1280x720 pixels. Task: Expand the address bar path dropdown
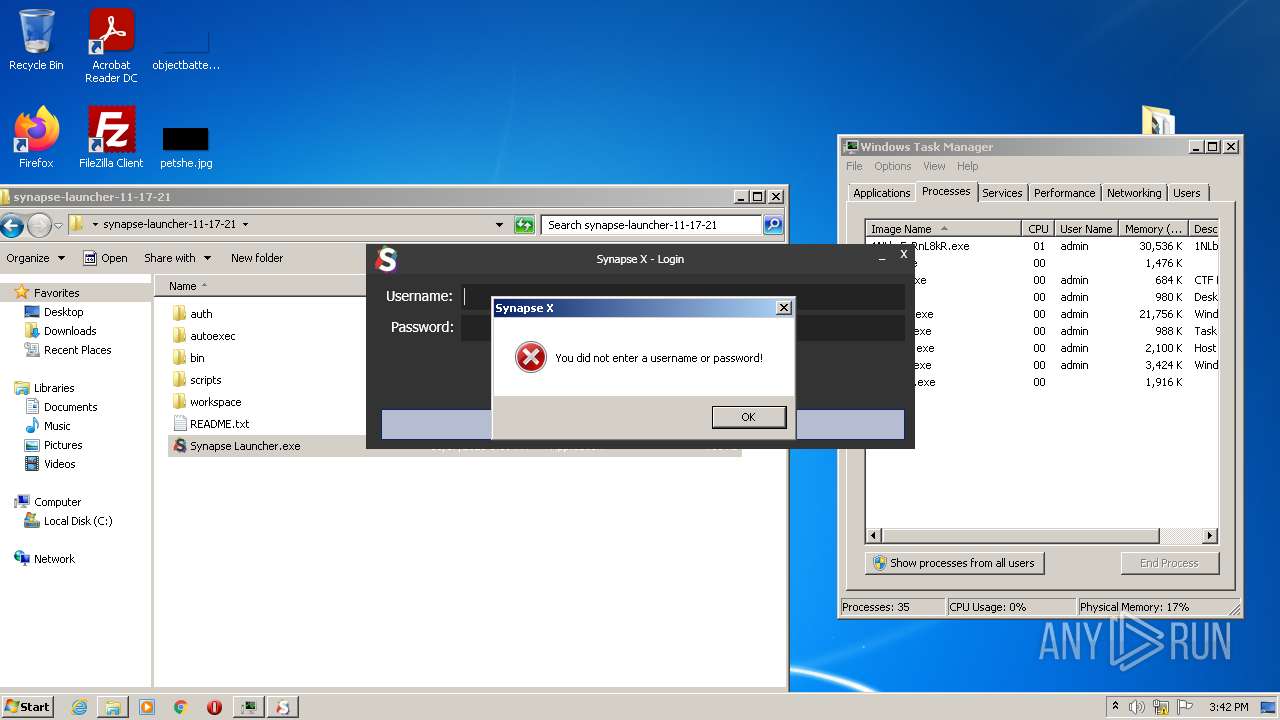click(x=245, y=225)
